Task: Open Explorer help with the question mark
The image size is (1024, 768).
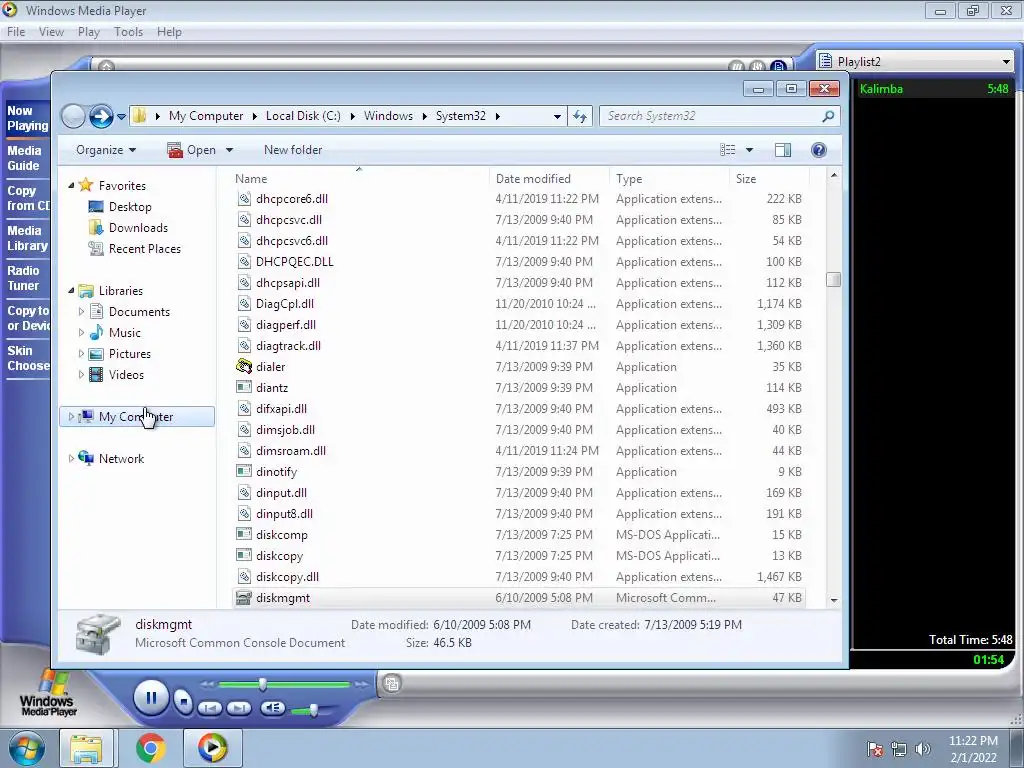Action: click(x=818, y=150)
